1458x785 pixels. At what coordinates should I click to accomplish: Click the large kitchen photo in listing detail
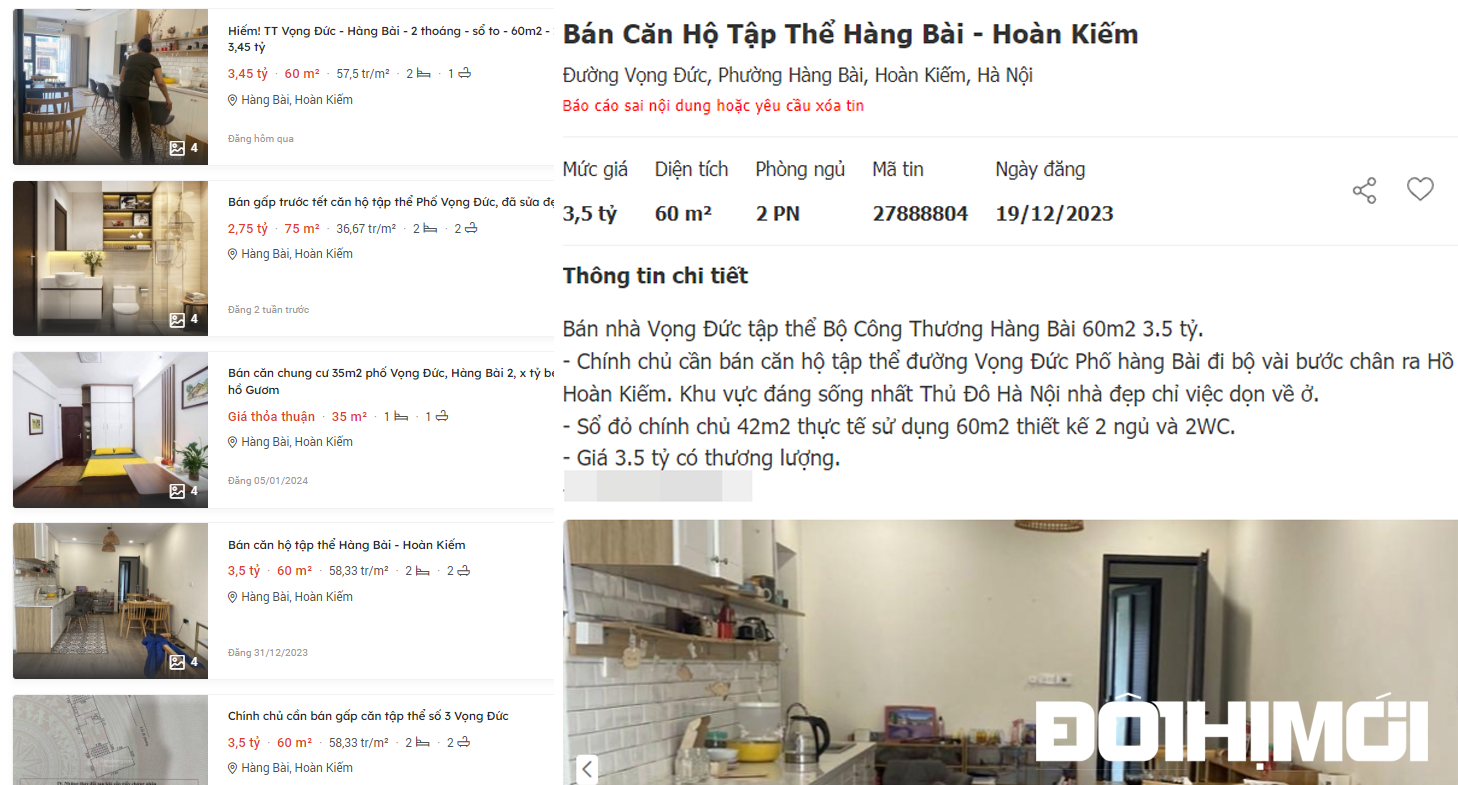(1010, 652)
